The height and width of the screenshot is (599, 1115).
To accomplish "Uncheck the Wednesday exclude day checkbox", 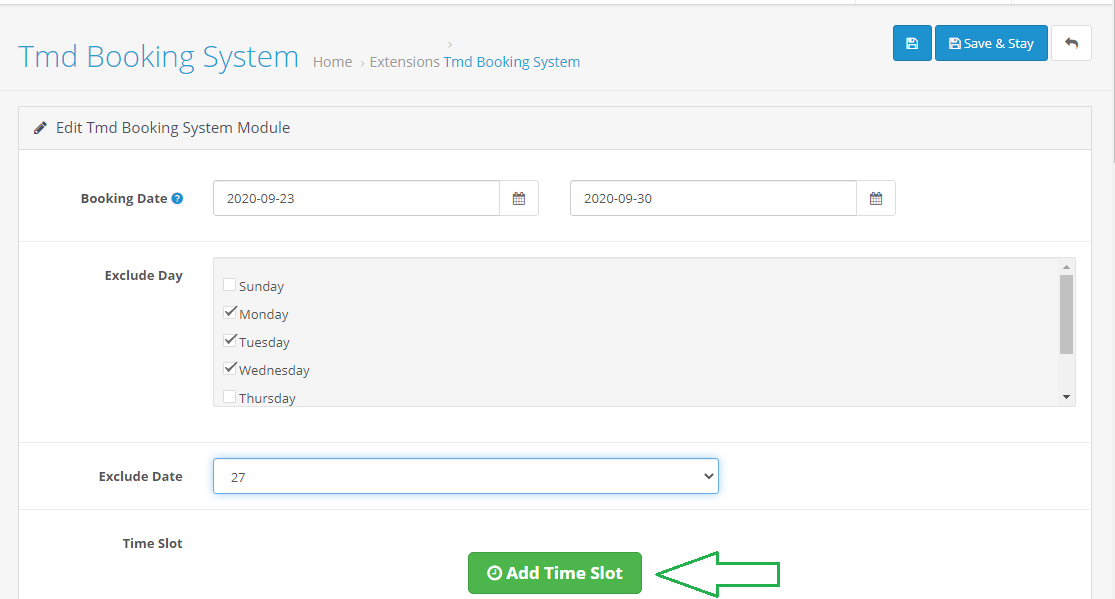I will coord(230,369).
